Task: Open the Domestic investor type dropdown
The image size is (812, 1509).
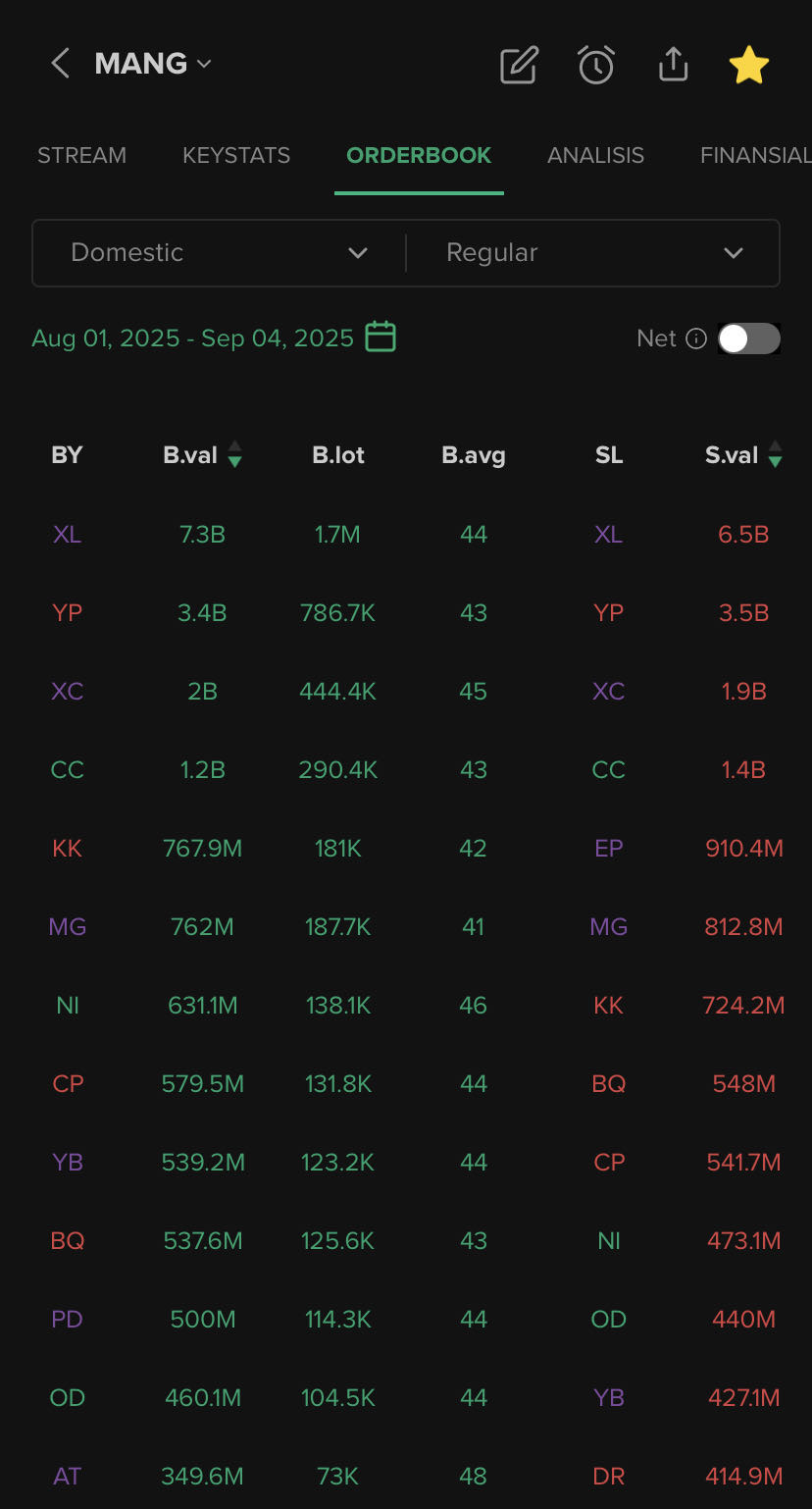Action: pos(220,252)
